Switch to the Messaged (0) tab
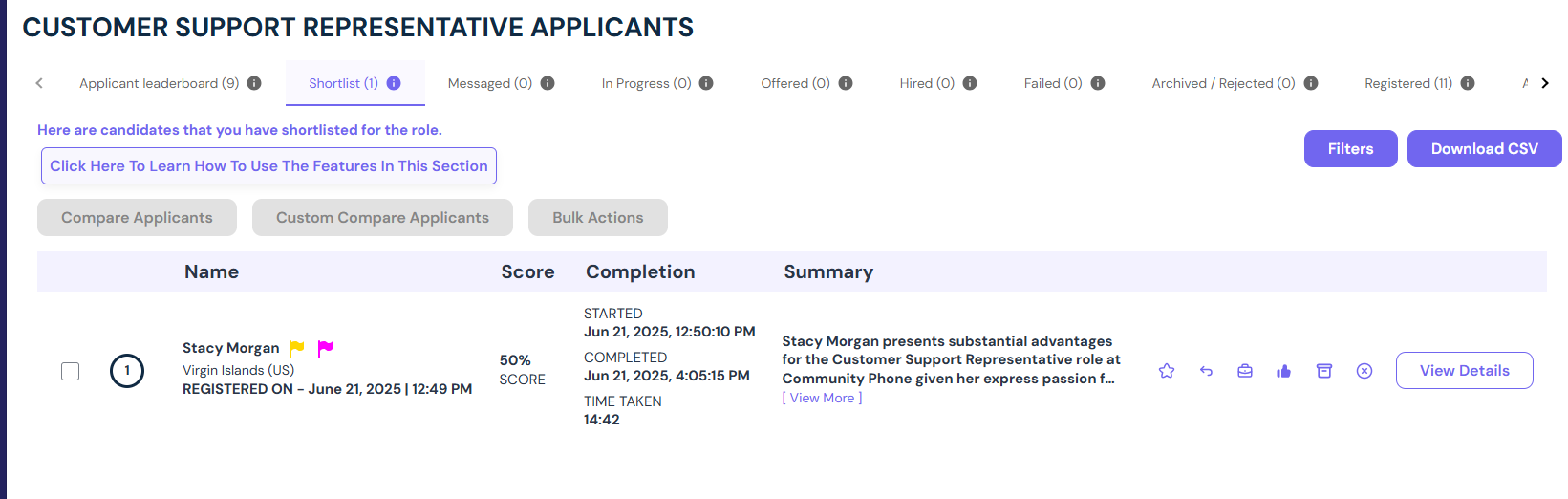1568x499 pixels. point(490,83)
